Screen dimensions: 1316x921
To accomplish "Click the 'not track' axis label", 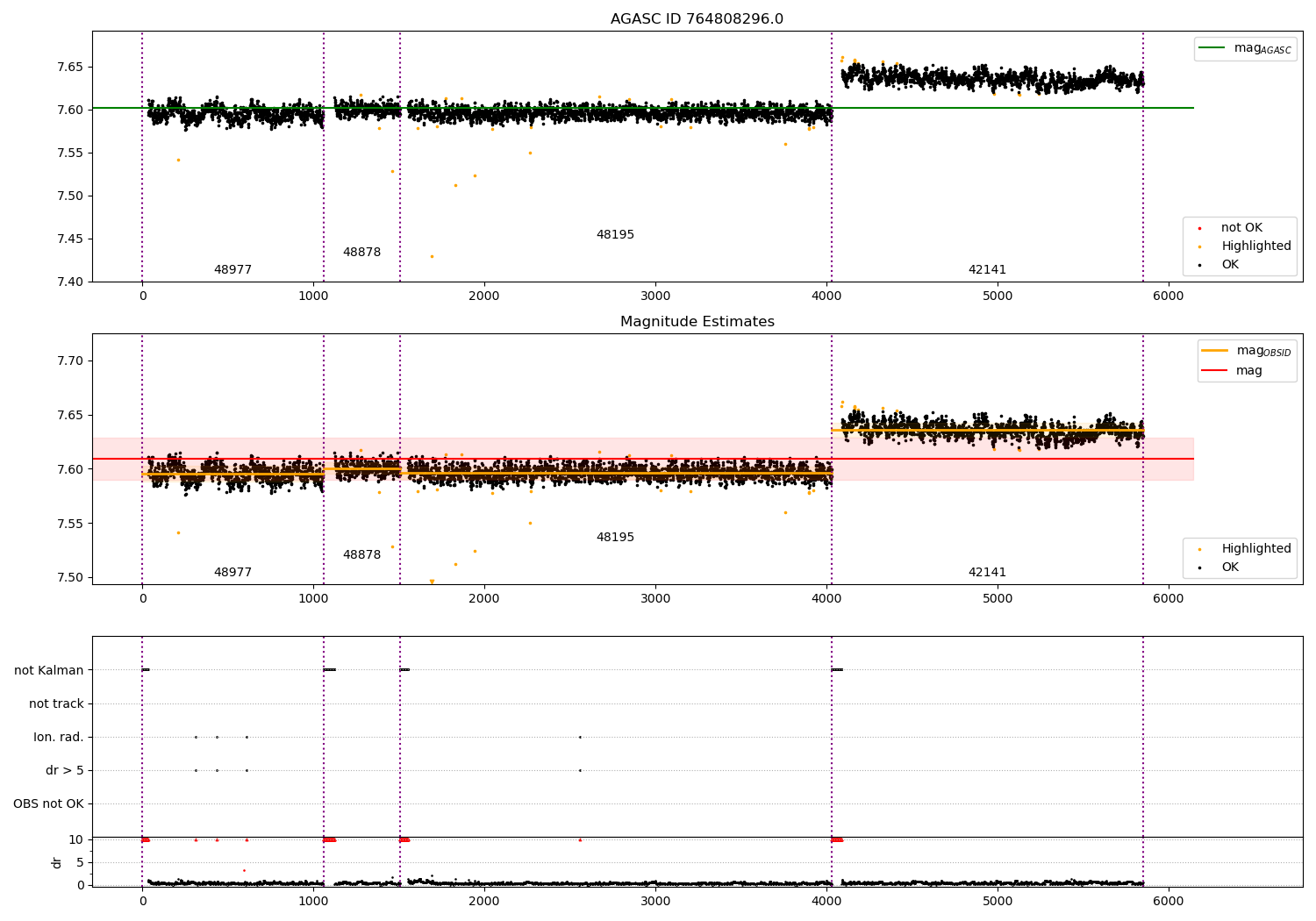I will pyautogui.click(x=56, y=704).
